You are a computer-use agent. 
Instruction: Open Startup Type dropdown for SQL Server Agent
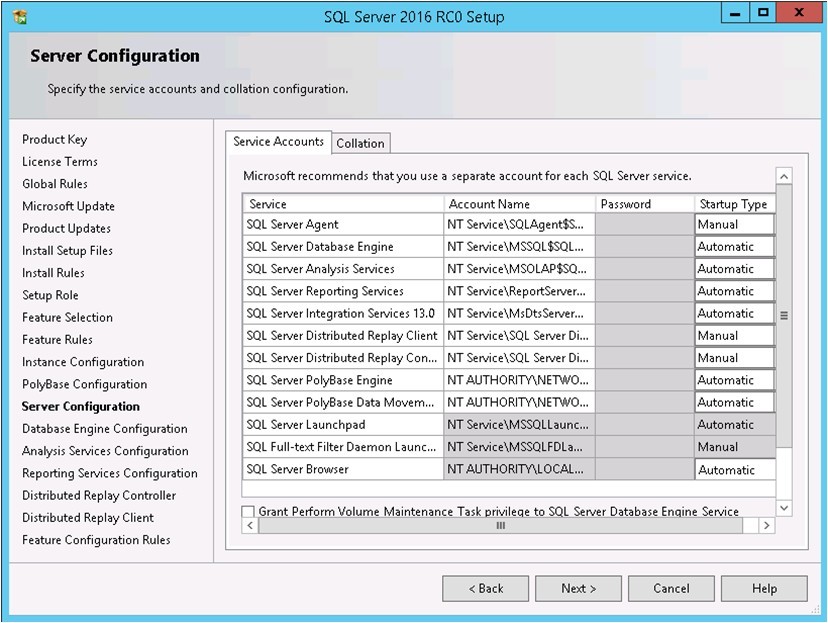[735, 224]
